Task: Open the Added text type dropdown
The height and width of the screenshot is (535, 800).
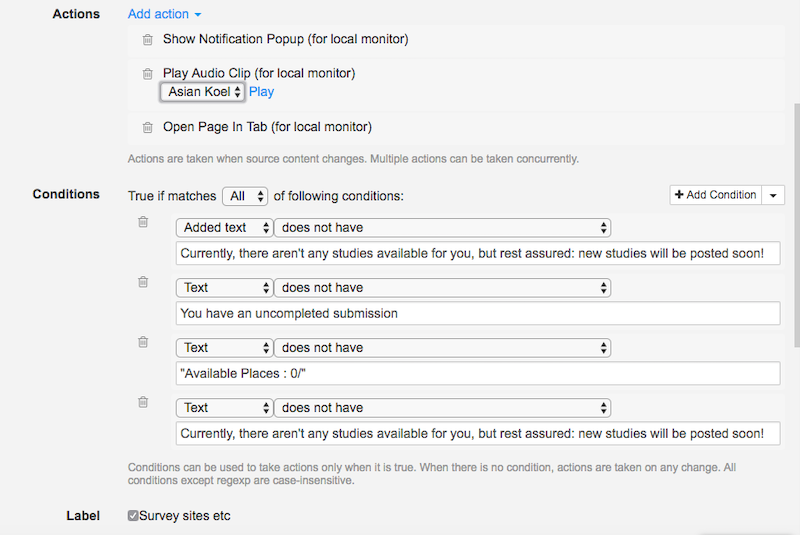Action: pyautogui.click(x=224, y=228)
